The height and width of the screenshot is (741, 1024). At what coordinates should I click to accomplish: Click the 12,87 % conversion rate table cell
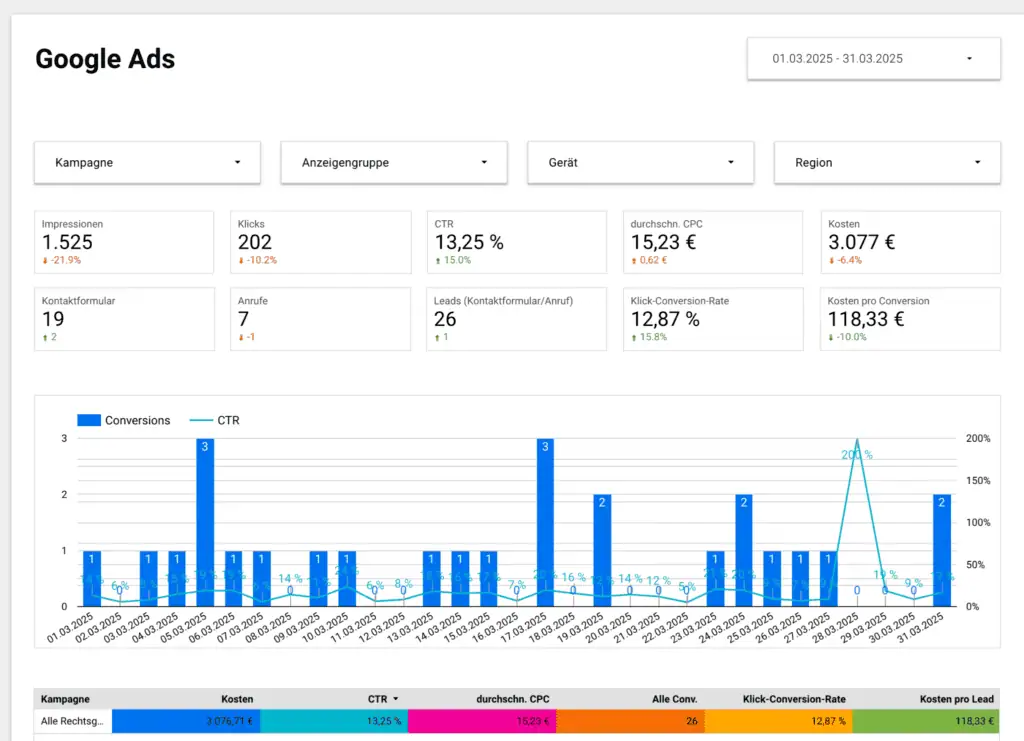778,721
